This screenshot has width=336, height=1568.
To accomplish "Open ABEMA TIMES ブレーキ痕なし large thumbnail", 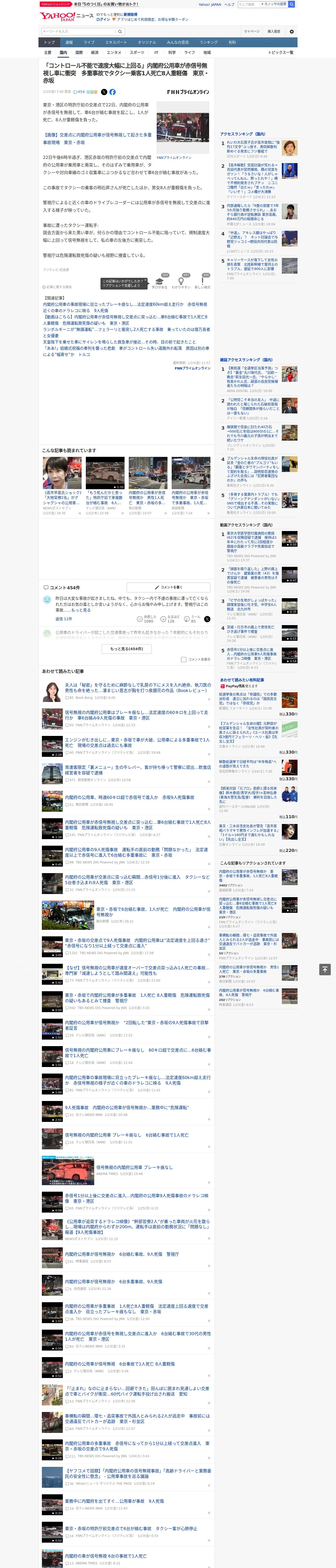I will (68, 1170).
